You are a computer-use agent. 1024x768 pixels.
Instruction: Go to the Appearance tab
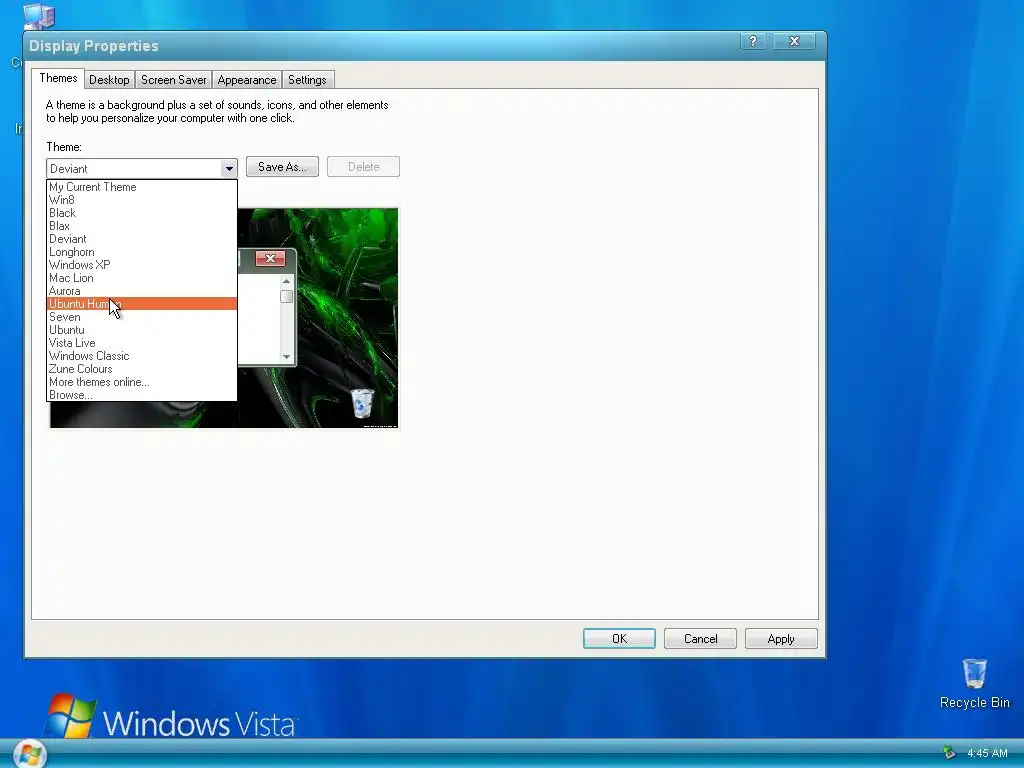pyautogui.click(x=247, y=80)
